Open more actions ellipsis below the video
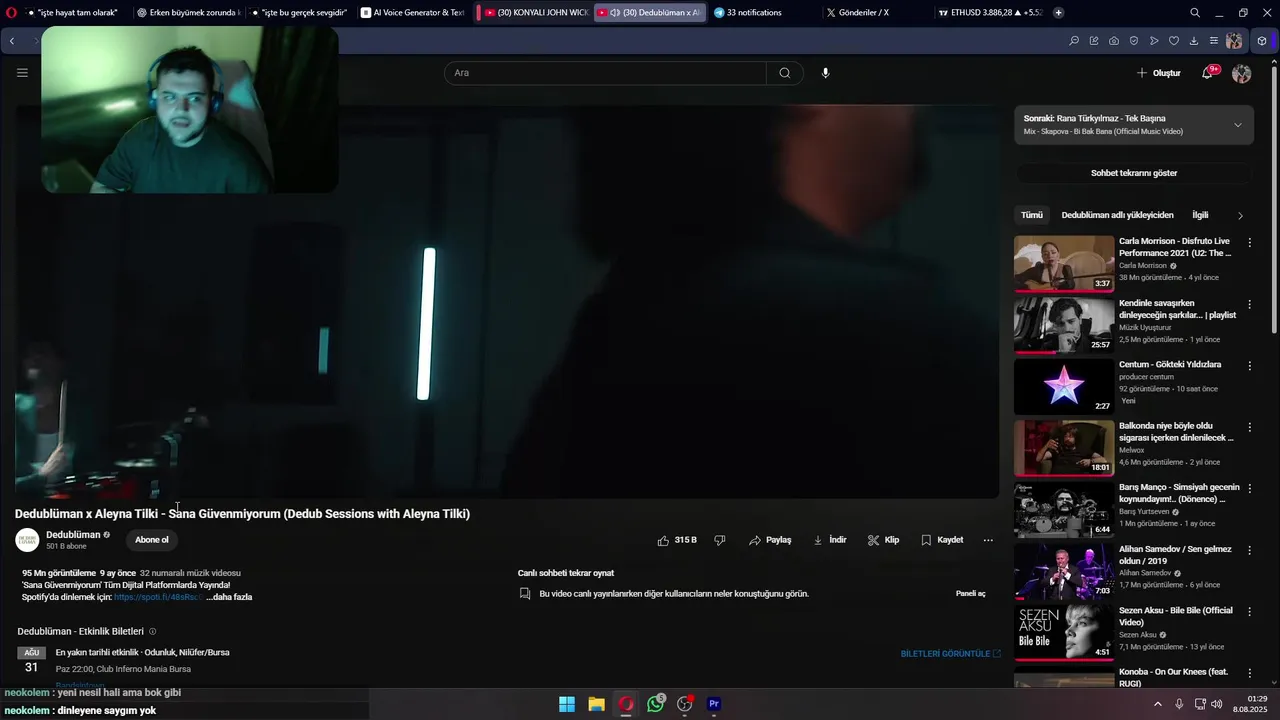 (x=988, y=540)
